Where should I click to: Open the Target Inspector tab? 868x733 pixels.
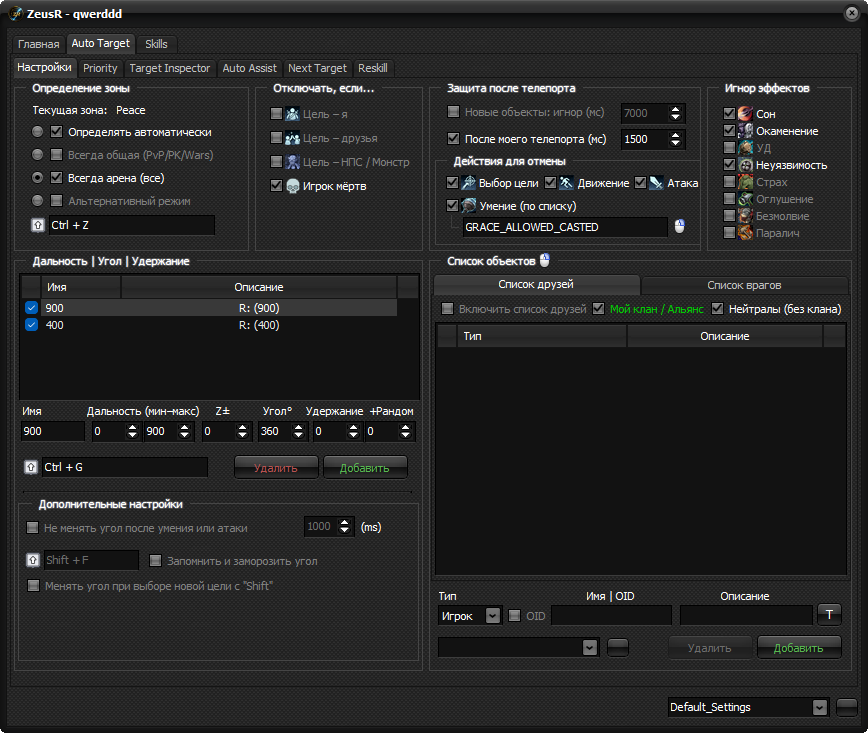(x=169, y=68)
